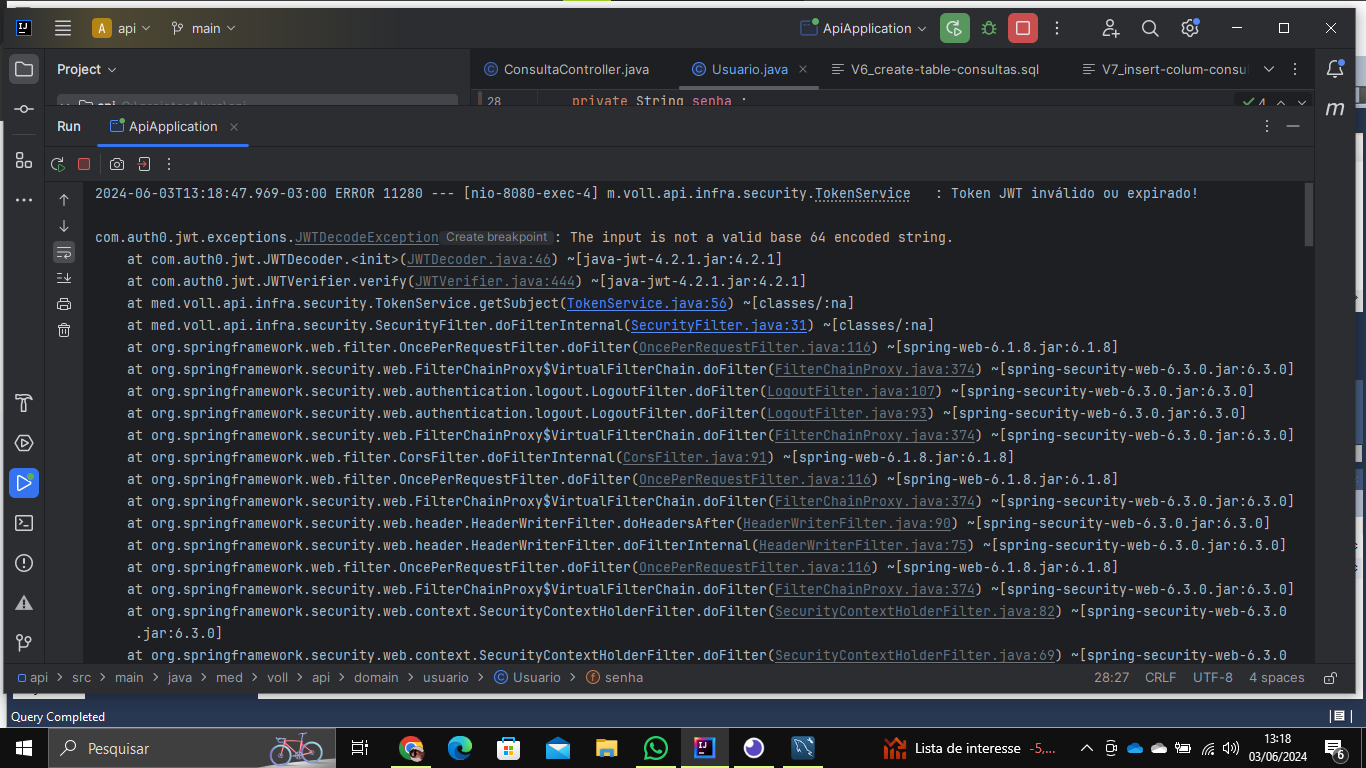1366x768 pixels.
Task: Open the Git tool window
Action: pos(24,643)
